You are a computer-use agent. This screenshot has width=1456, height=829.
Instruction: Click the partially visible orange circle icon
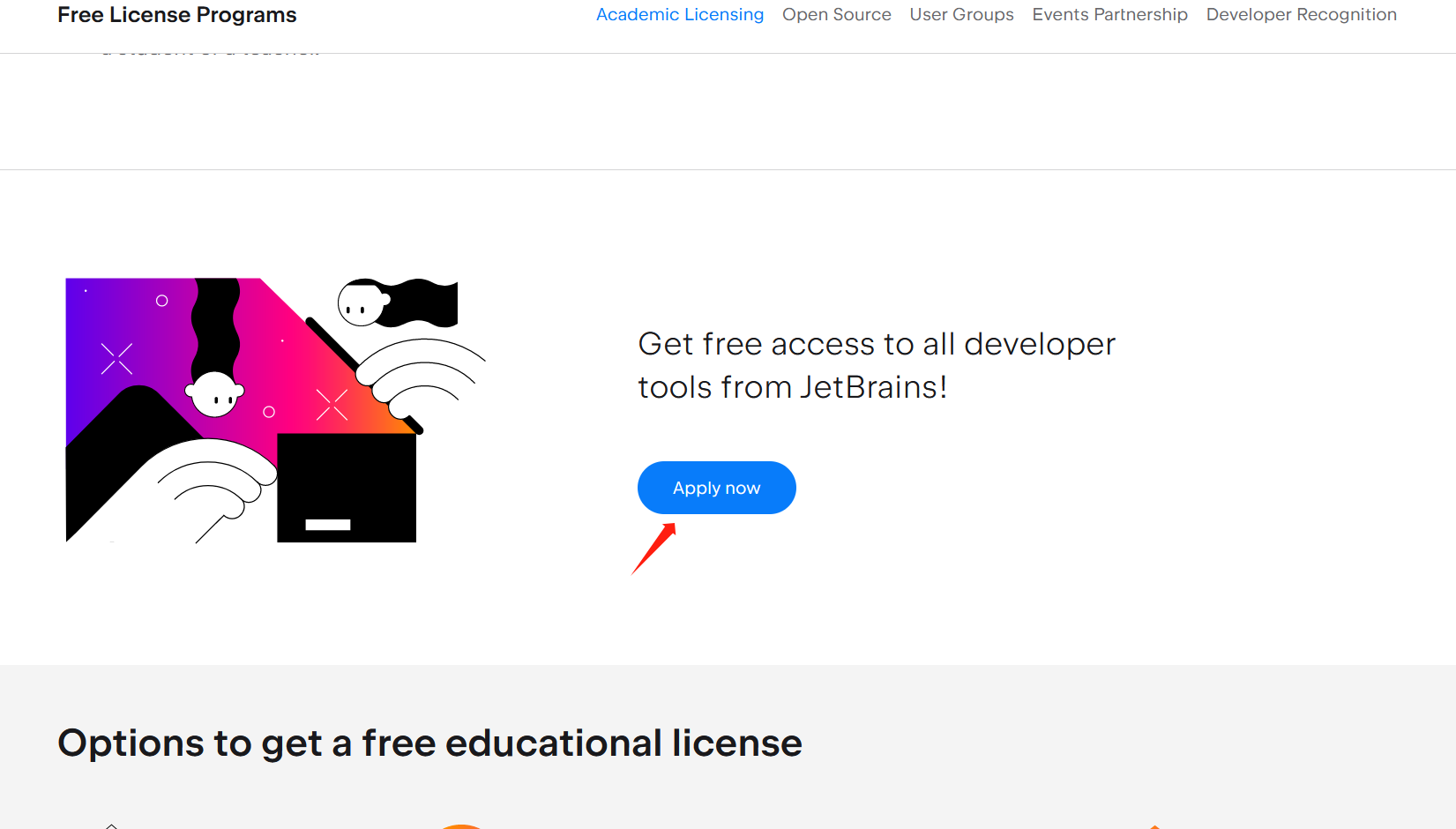coord(460,826)
